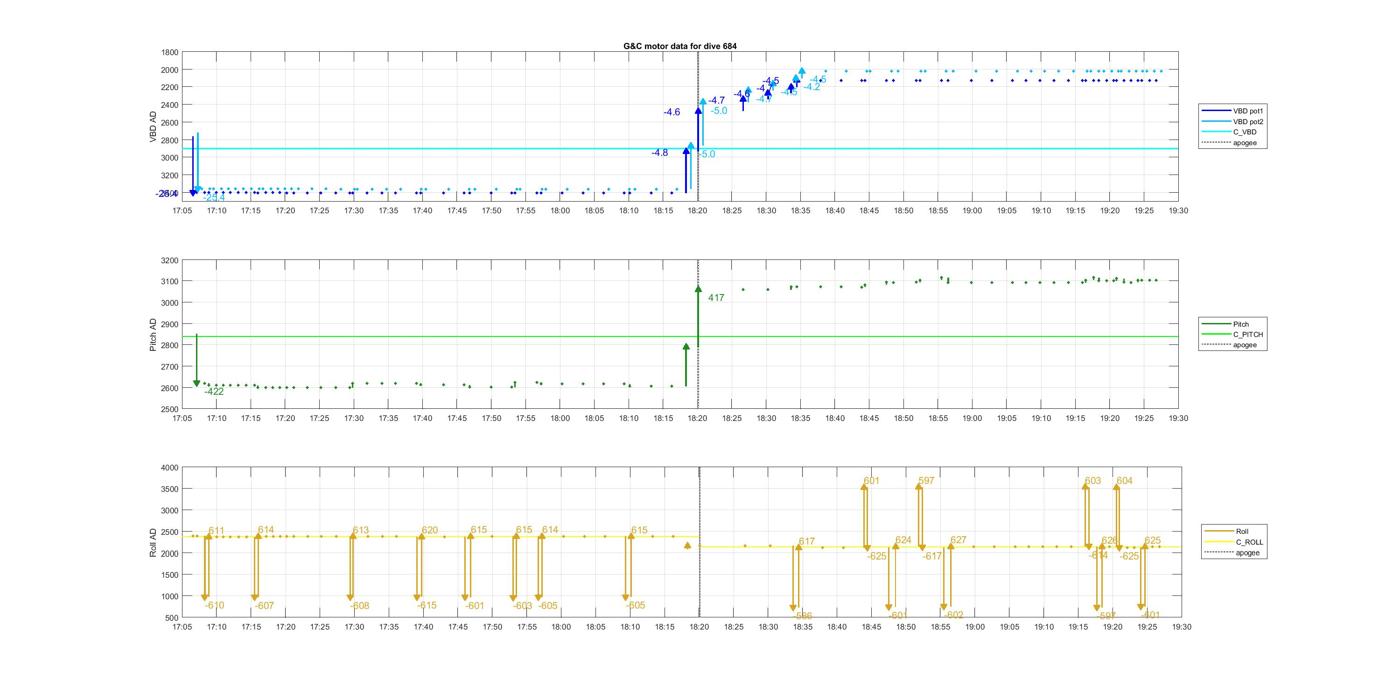Click the '-608' roll annotation

(360, 606)
